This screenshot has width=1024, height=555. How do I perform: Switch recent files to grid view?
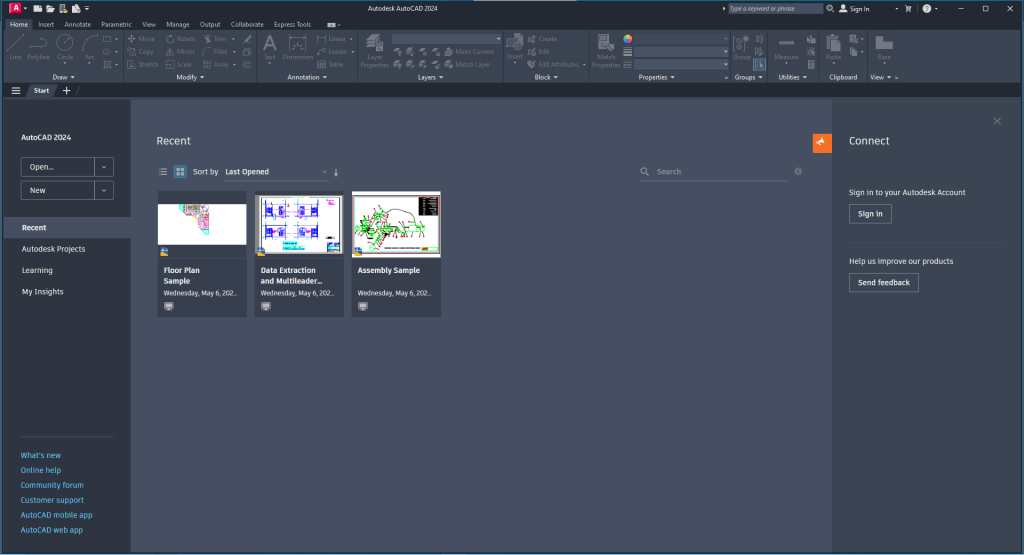[x=180, y=172]
